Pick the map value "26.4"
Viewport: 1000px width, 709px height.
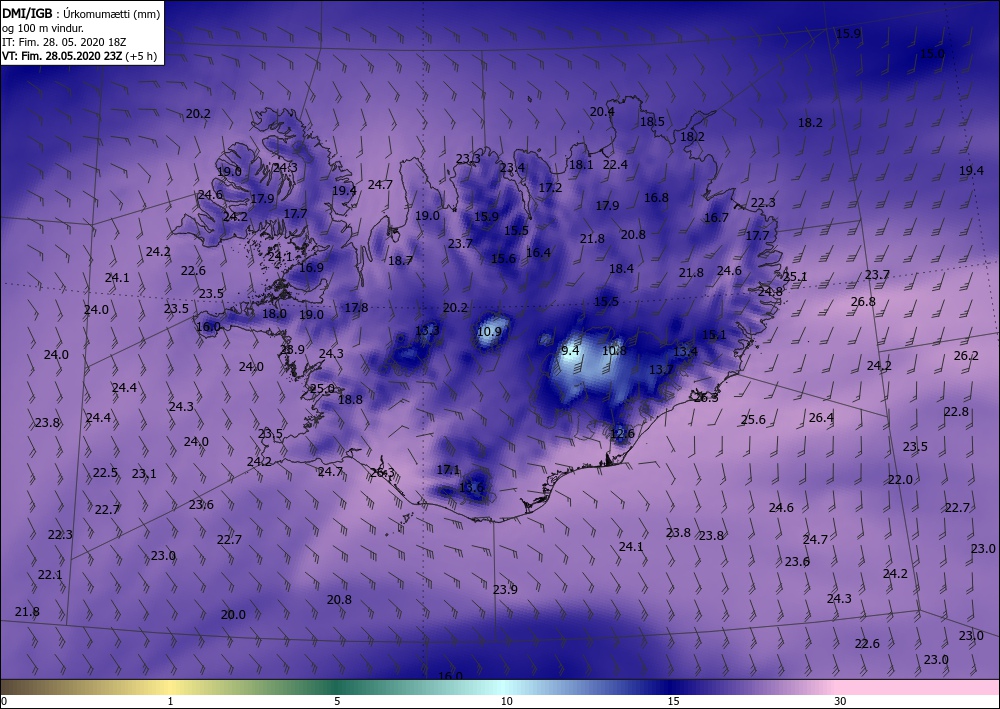[821, 418]
